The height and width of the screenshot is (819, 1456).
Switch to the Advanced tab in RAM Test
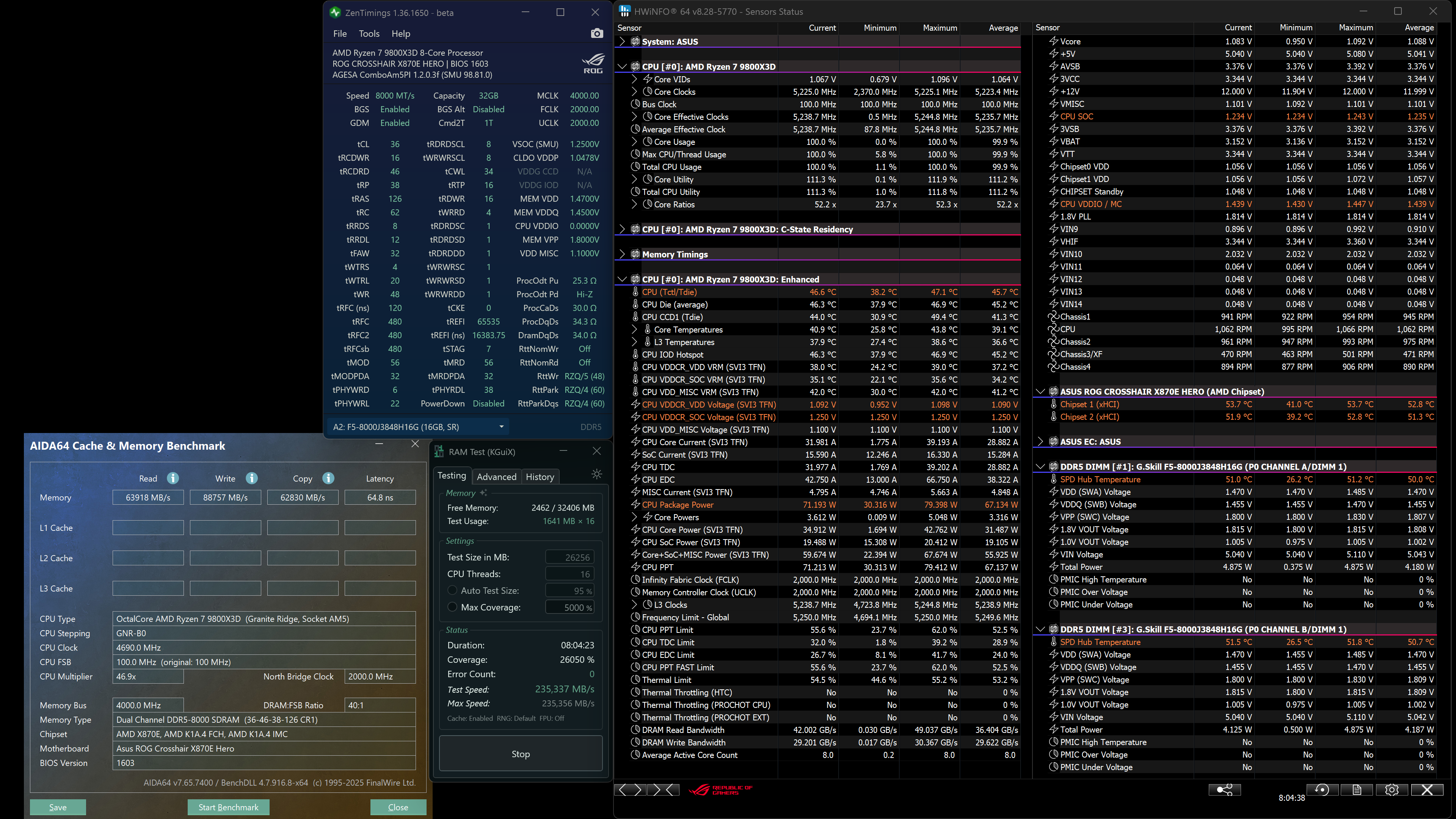click(x=496, y=477)
